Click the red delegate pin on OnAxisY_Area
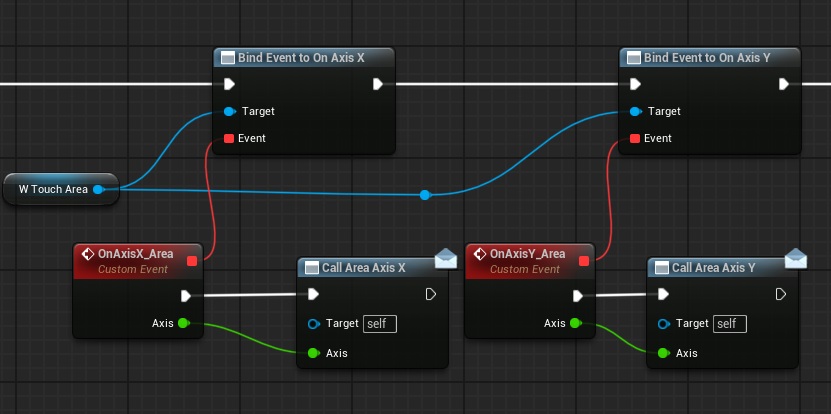Image resolution: width=831 pixels, height=414 pixels. coord(584,261)
